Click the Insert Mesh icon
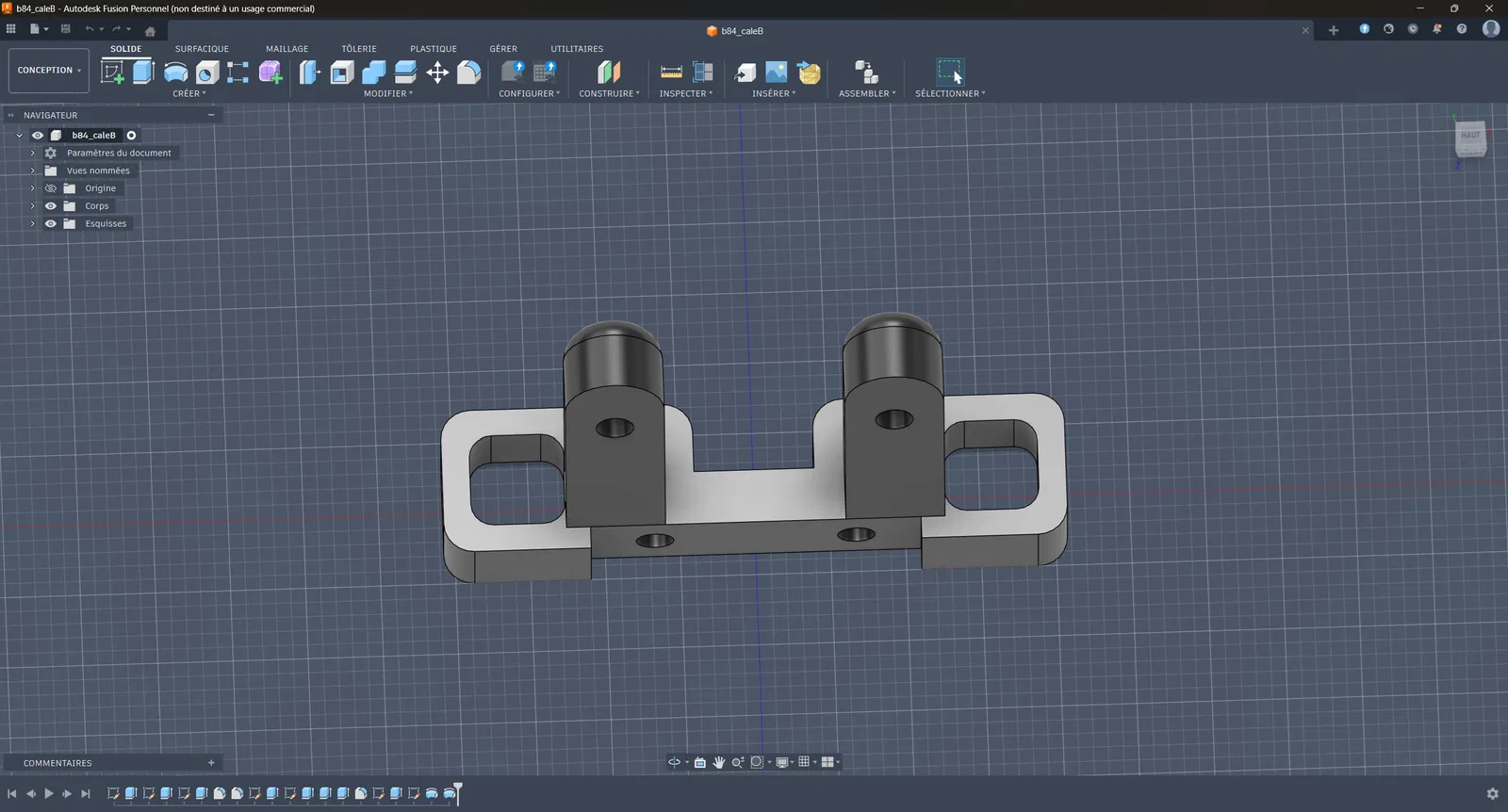Image resolution: width=1508 pixels, height=812 pixels. tap(810, 73)
